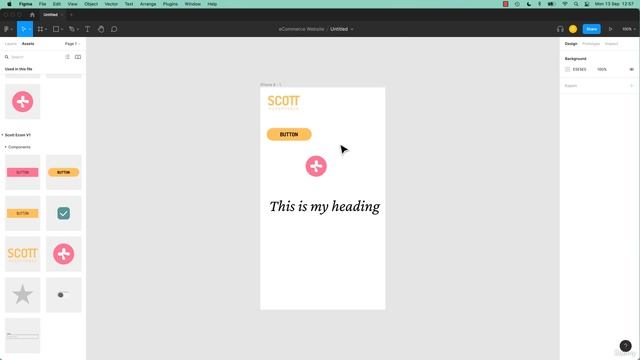This screenshot has height=360, width=640.
Task: Open the Arrange menu
Action: (x=148, y=4)
